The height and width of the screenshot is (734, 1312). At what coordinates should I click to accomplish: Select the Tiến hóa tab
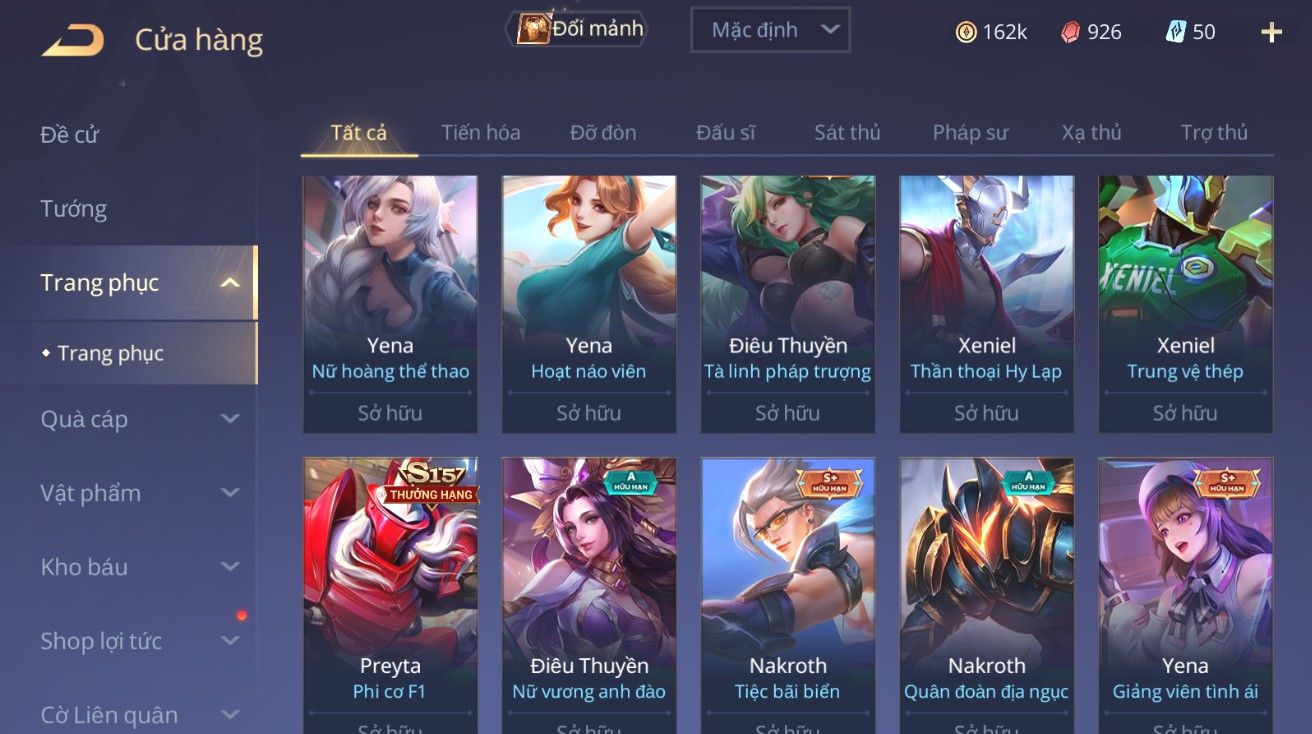pyautogui.click(x=480, y=132)
